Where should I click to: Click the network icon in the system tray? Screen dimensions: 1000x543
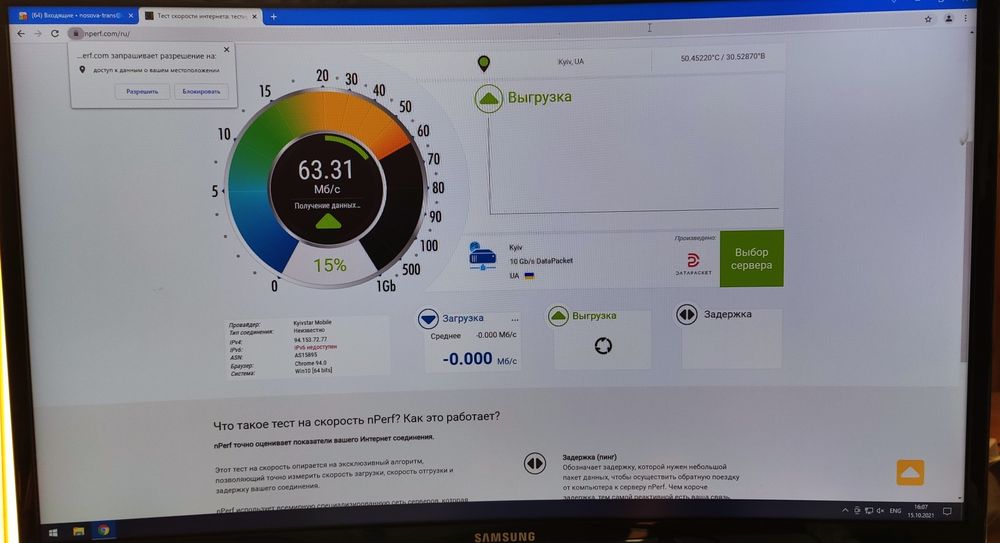[x=868, y=510]
